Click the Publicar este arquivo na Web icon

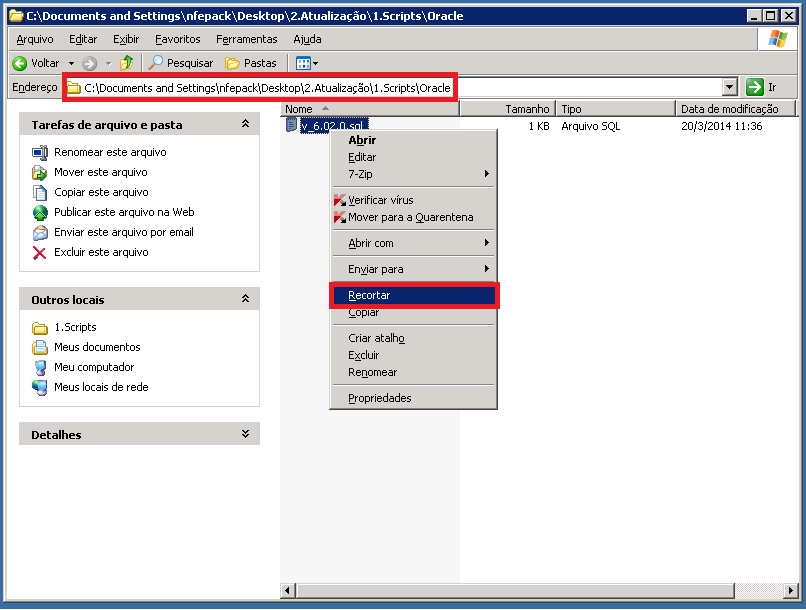click(40, 212)
